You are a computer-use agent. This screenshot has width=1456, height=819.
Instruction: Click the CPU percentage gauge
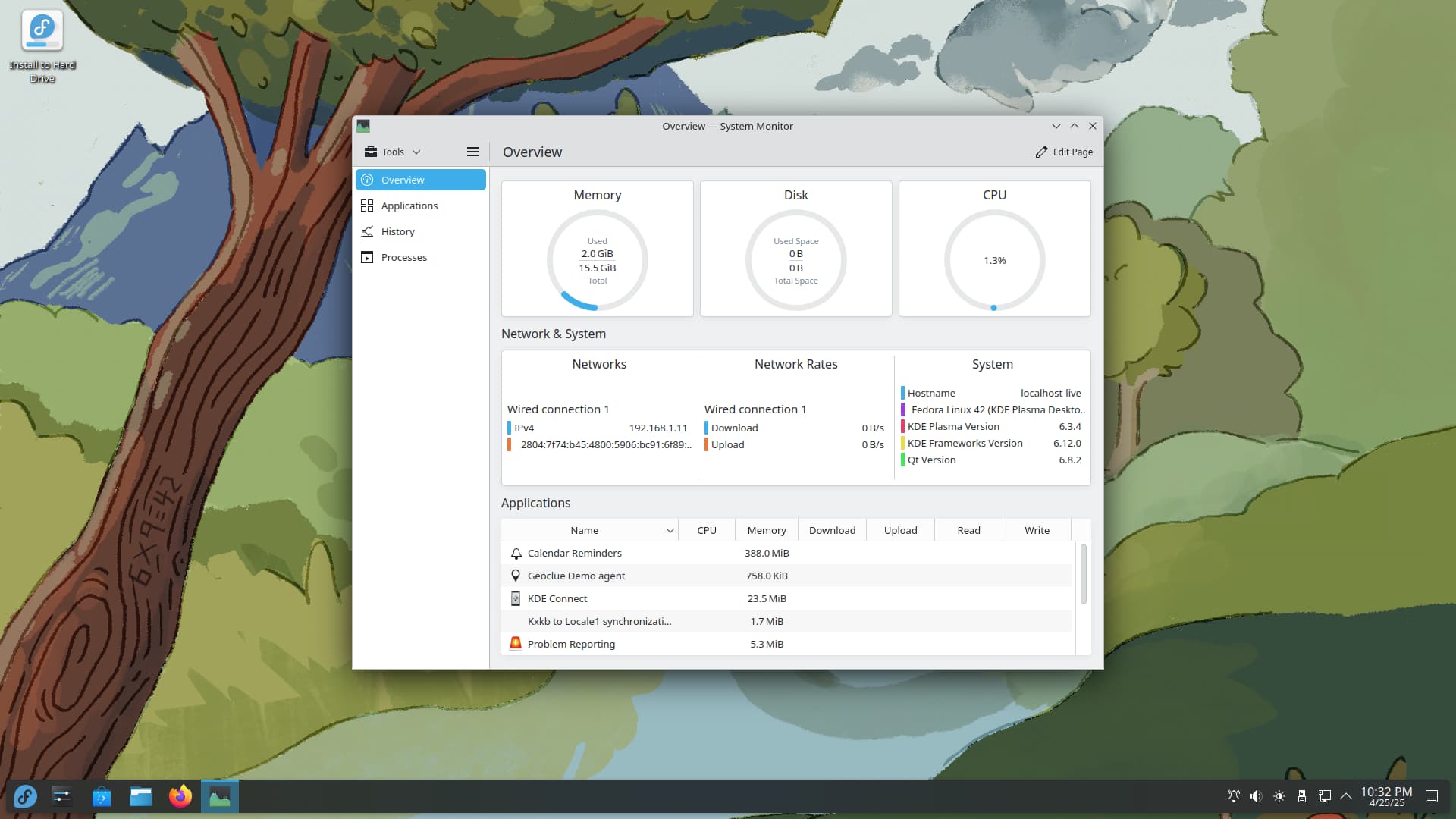coord(995,260)
